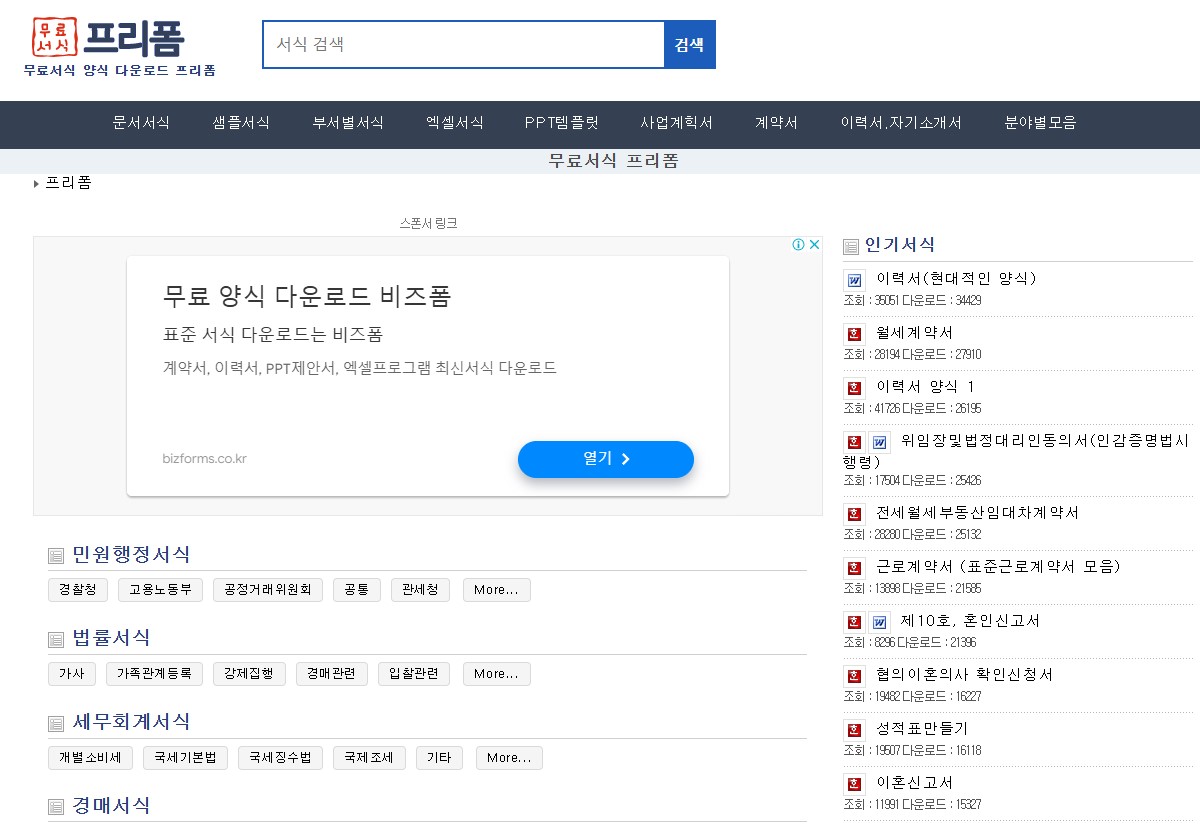
Task: Click the blue 검색 search button
Action: 690,45
